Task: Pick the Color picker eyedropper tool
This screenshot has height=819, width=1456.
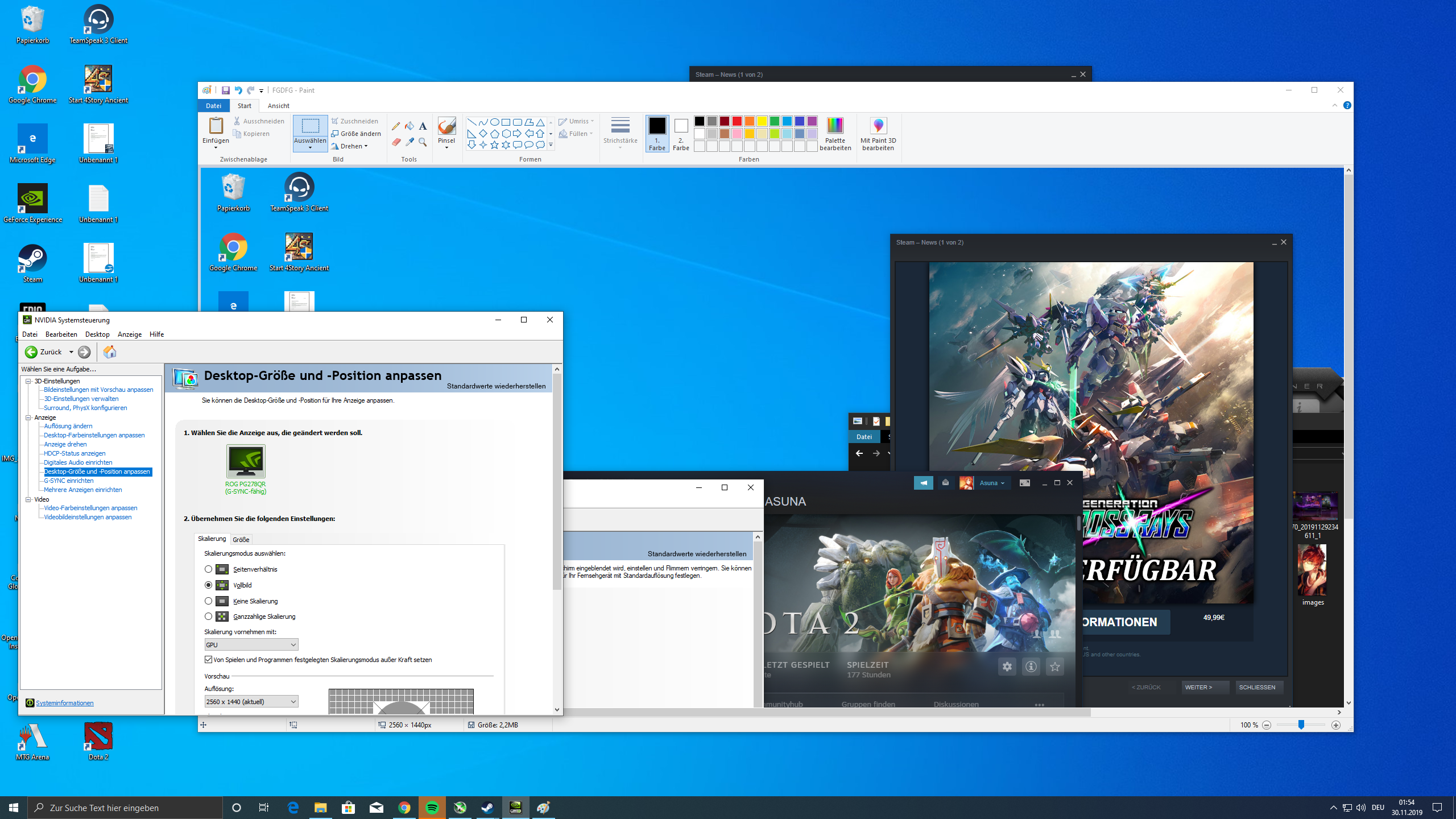Action: (409, 142)
